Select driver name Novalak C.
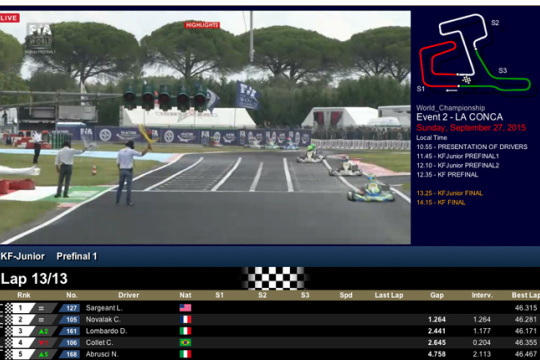Screen dimensions: 540x360 click(x=103, y=320)
